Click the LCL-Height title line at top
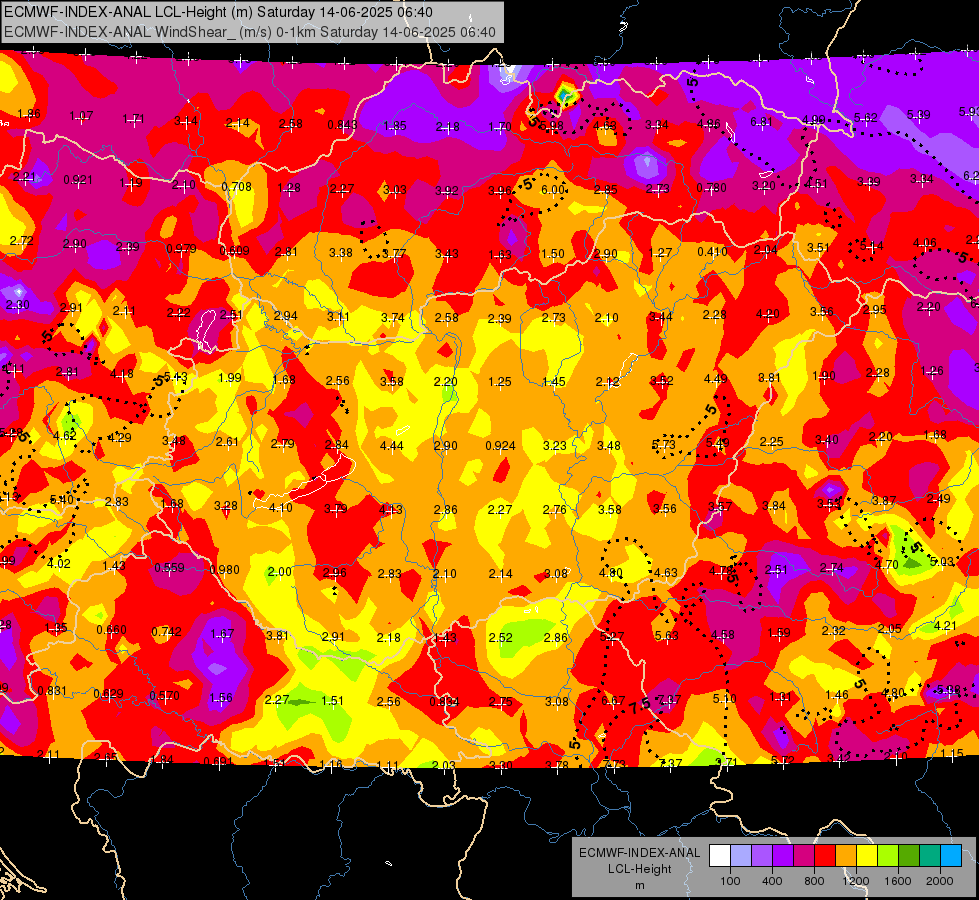 [218, 12]
